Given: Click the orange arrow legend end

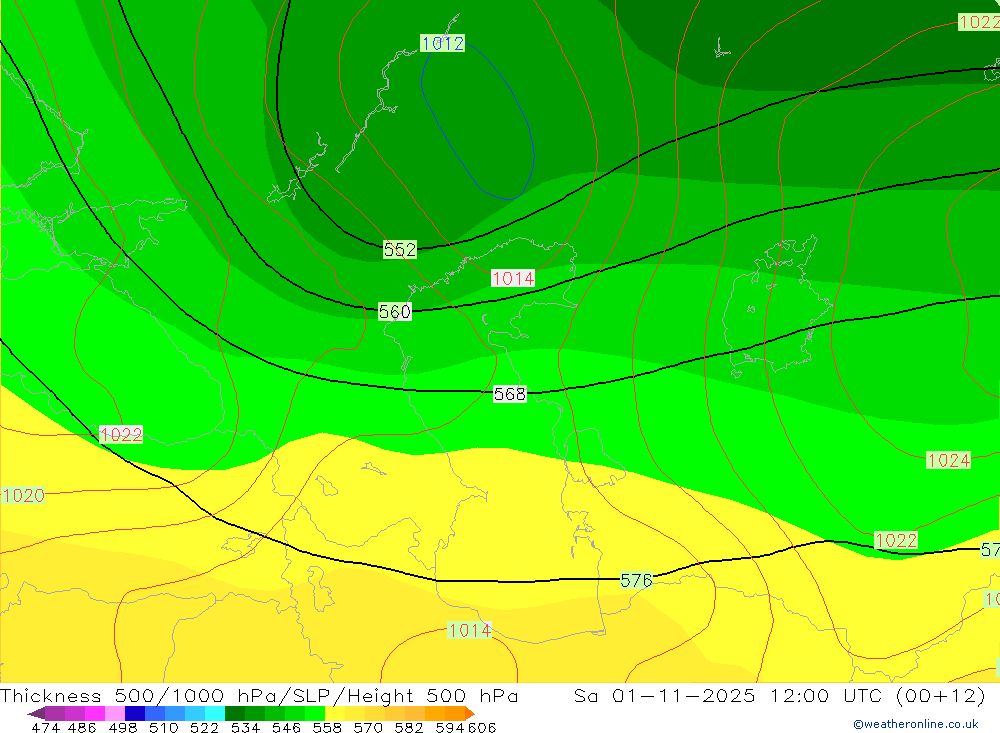Looking at the screenshot, I should click(x=470, y=713).
